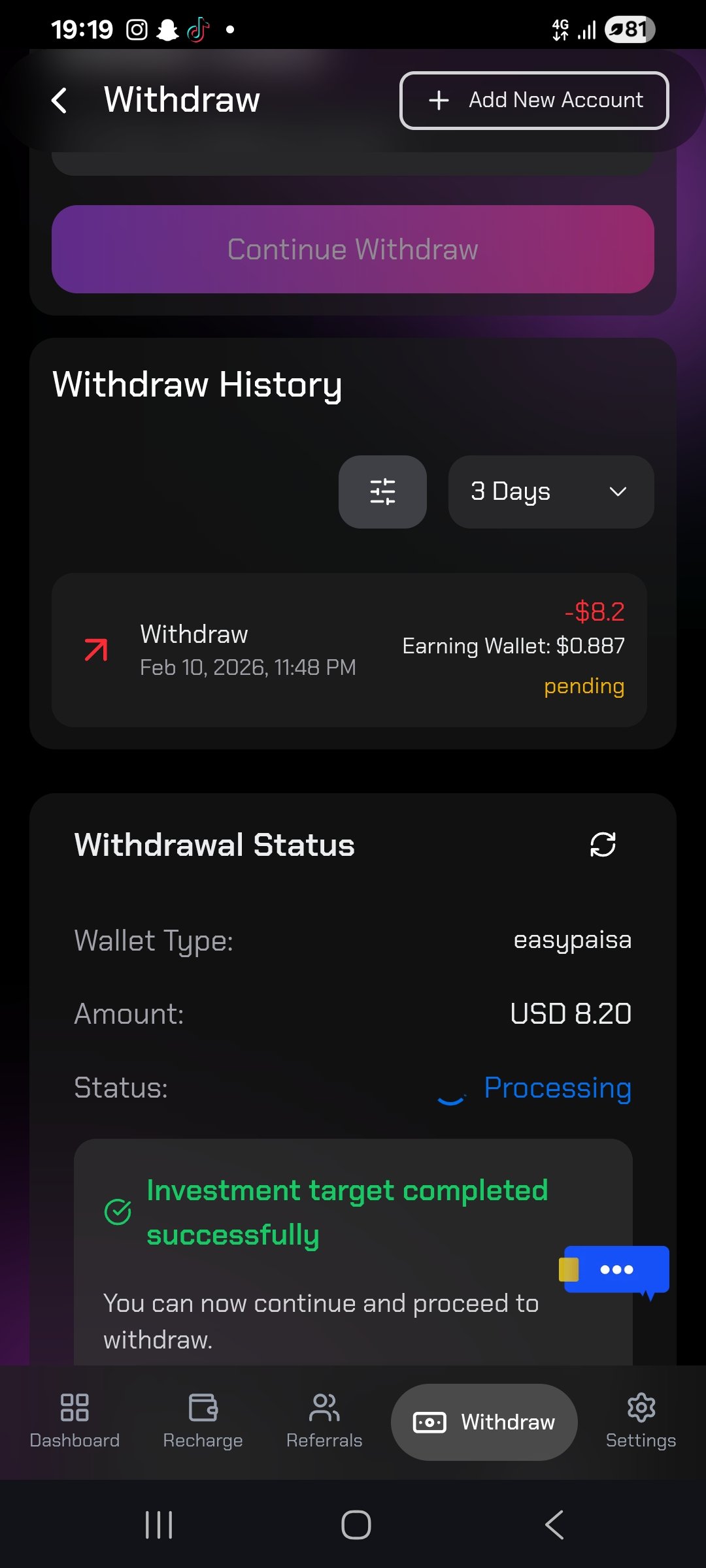Select the Withdraw tab in bottom bar
This screenshot has width=706, height=1568.
(484, 1422)
